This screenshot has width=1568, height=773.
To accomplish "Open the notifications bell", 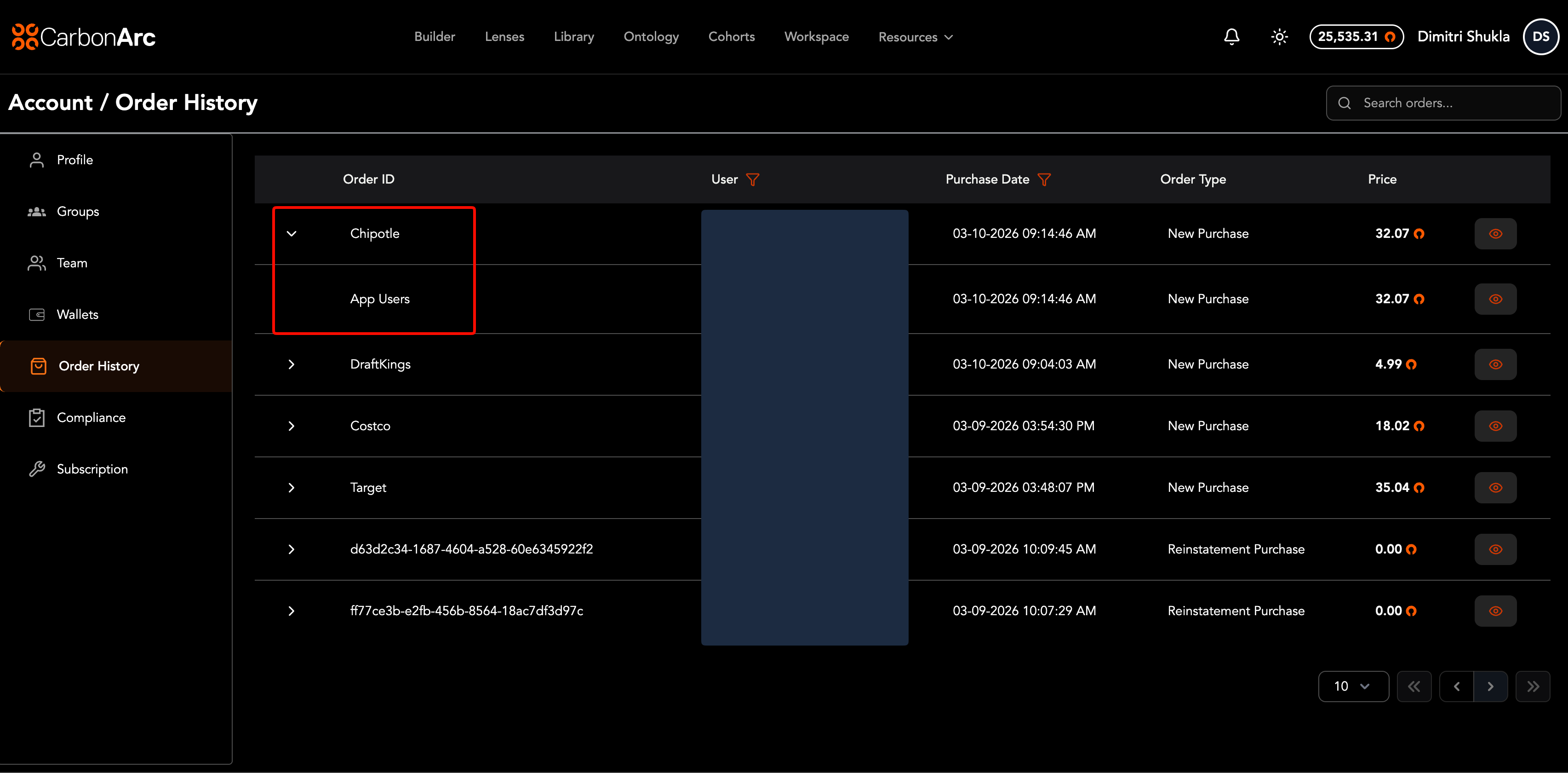I will (x=1231, y=36).
